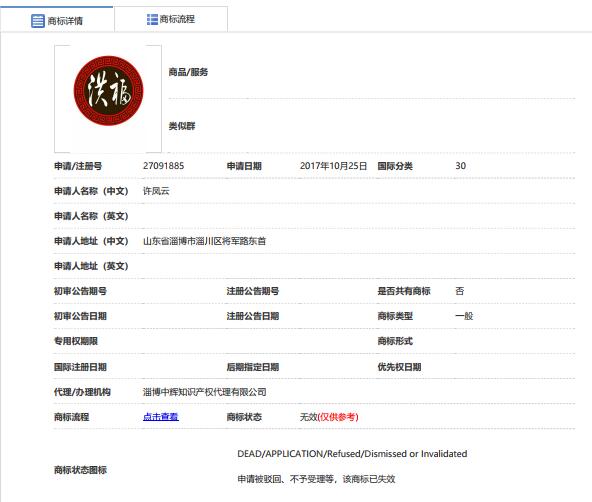Click the 商标状态图标 label
The image size is (592, 502).
tap(80, 470)
